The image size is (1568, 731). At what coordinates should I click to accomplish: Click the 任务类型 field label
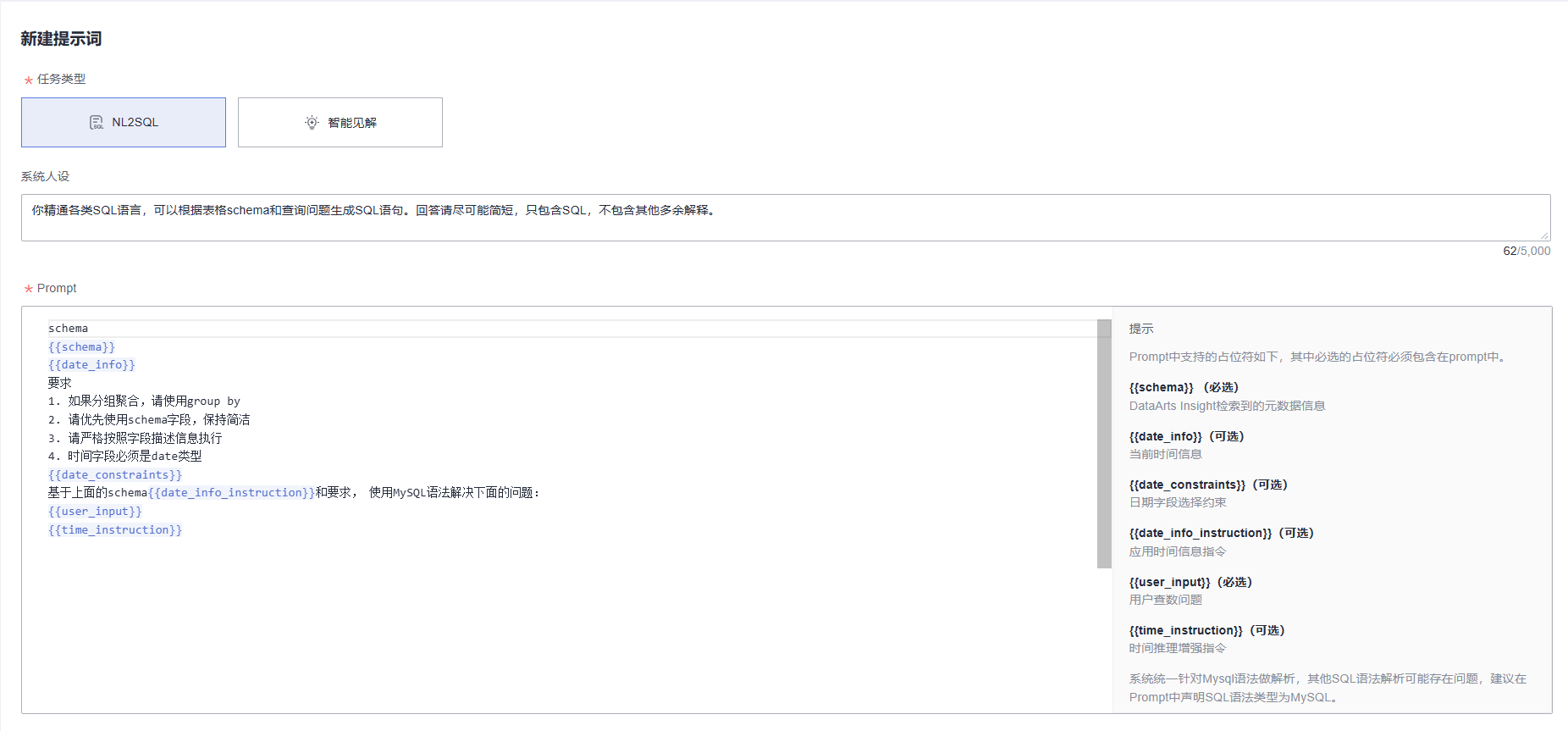[x=61, y=79]
